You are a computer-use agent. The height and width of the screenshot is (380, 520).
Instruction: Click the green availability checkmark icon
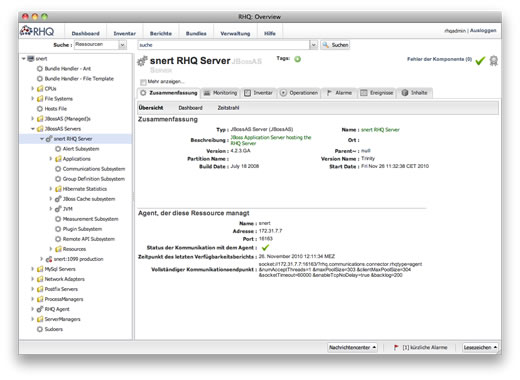[x=480, y=61]
